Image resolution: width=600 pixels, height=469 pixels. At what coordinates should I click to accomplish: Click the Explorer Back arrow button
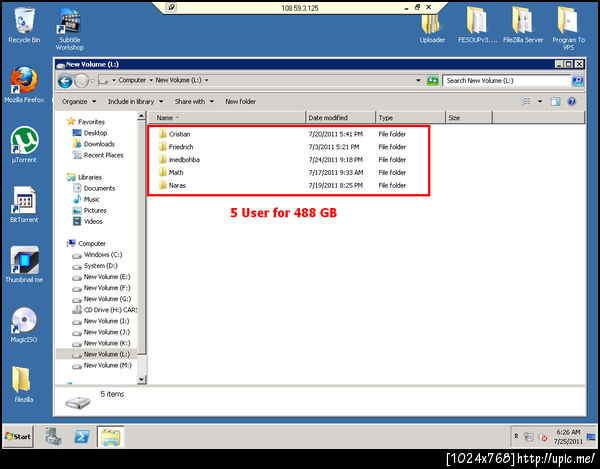tap(65, 81)
